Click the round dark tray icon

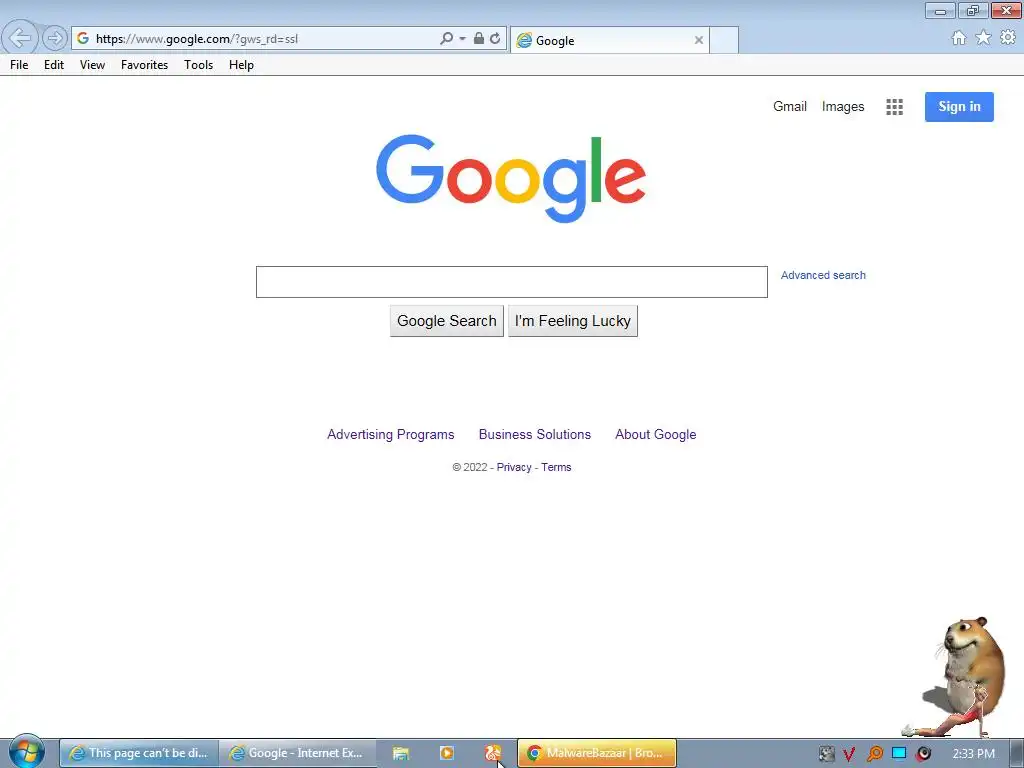tap(923, 754)
